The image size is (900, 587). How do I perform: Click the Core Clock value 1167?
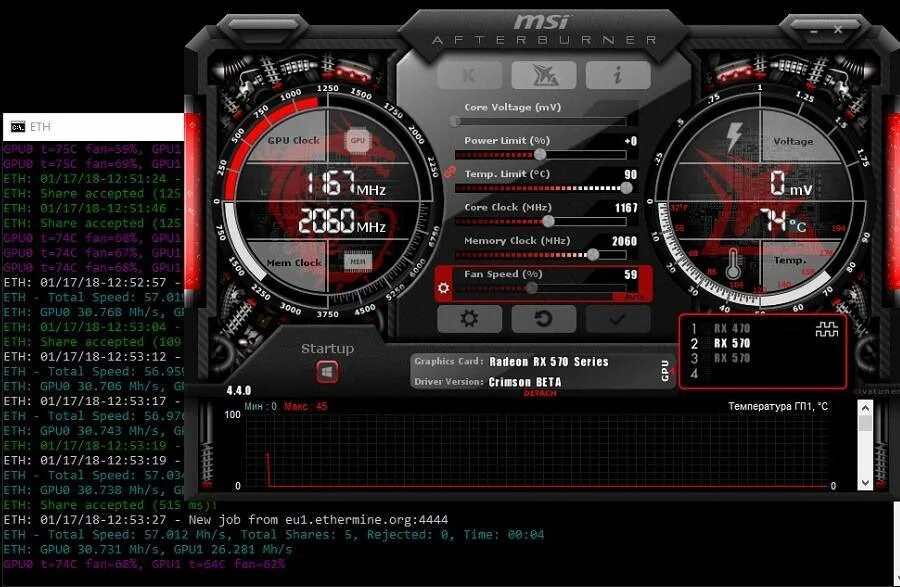(x=626, y=208)
